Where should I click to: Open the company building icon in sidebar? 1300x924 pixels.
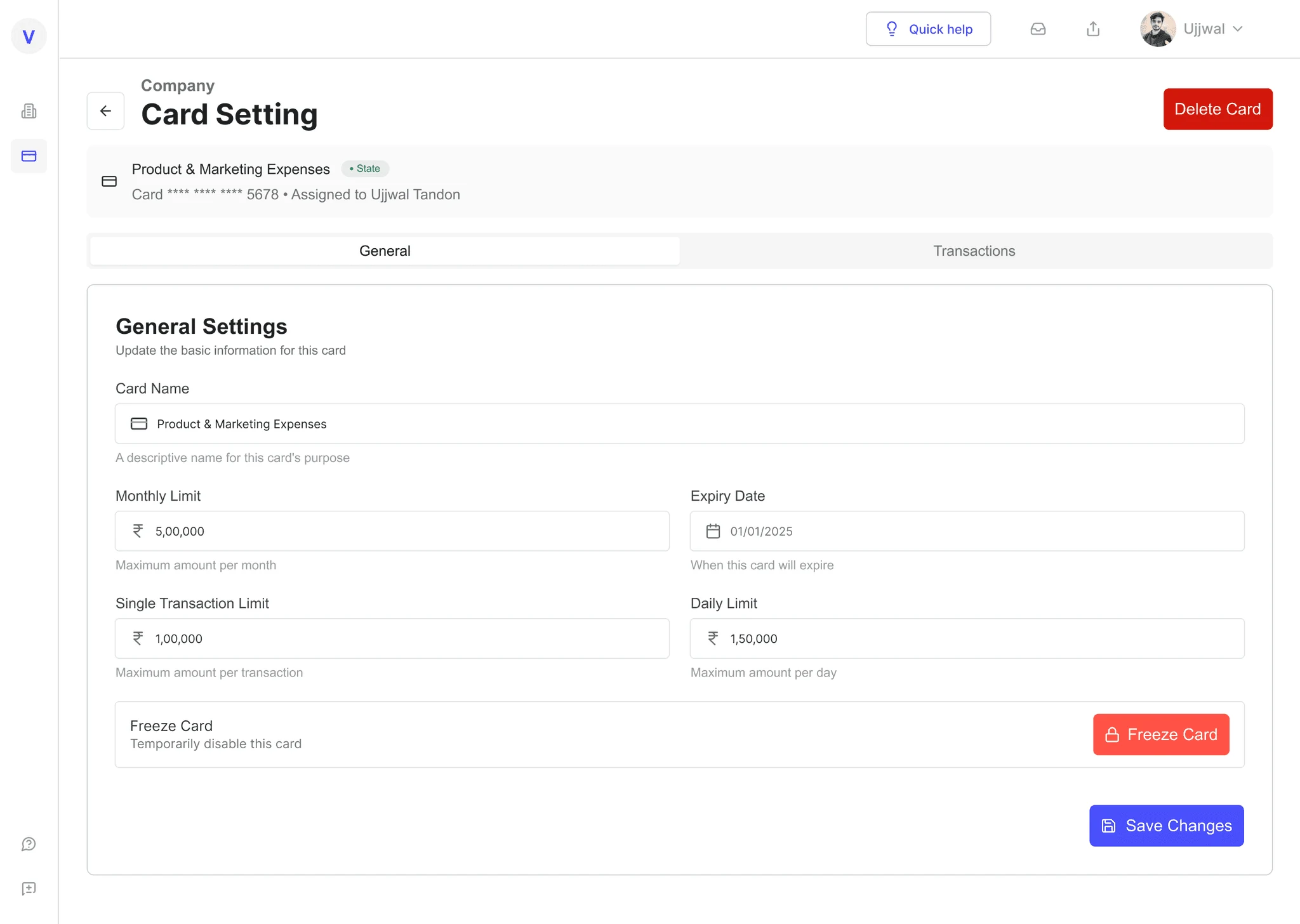point(29,111)
